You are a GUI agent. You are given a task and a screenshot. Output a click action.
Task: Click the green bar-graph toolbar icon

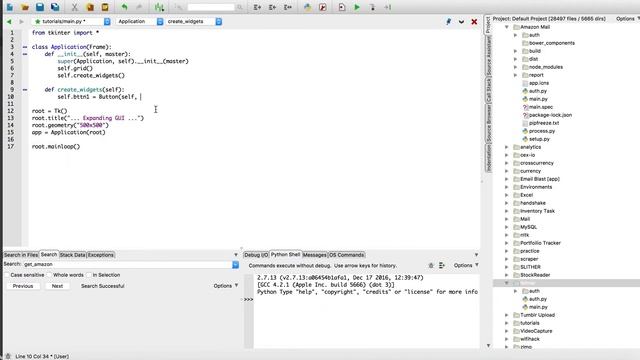(x=159, y=7)
